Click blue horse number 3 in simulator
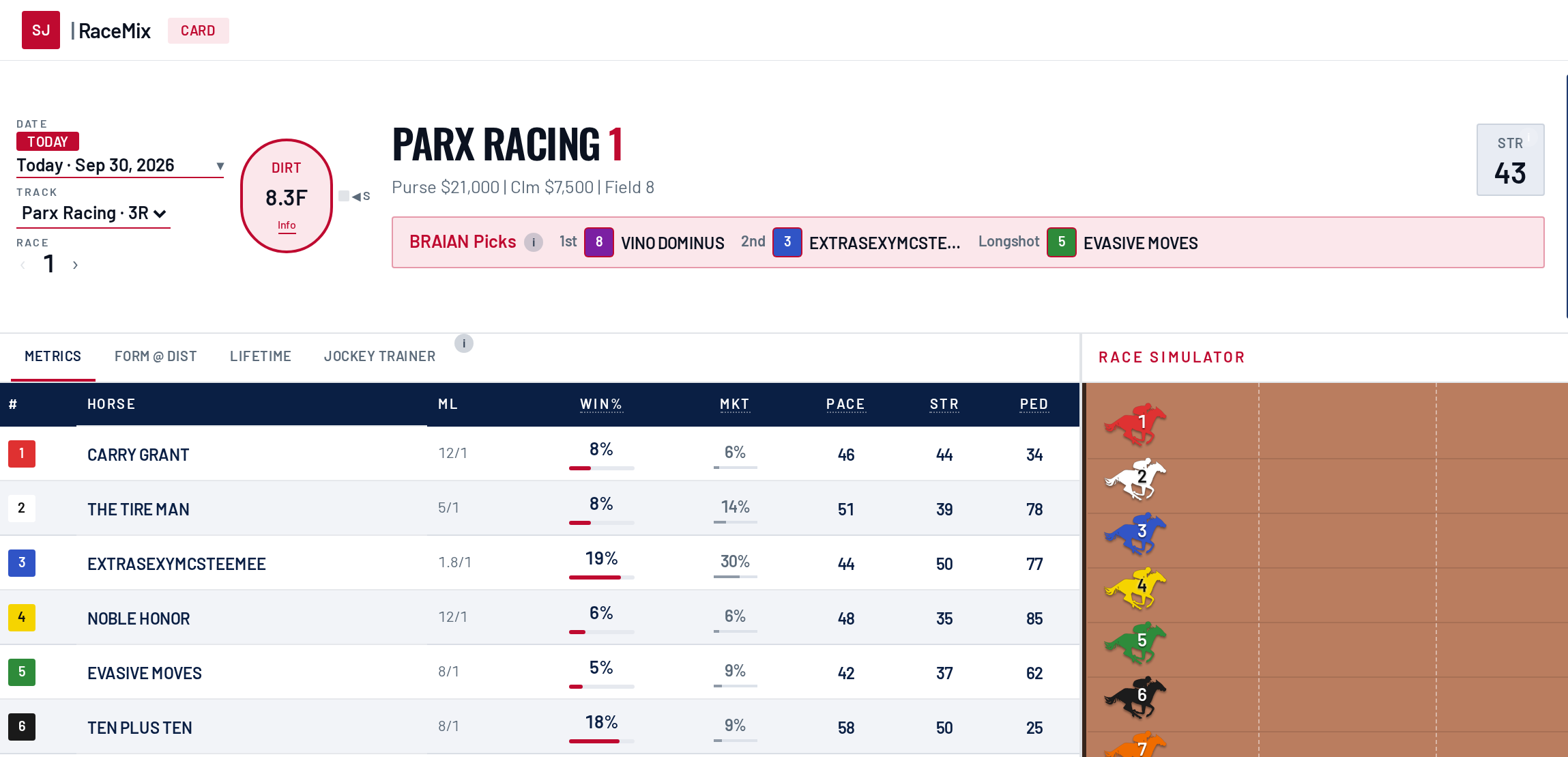 pyautogui.click(x=1135, y=532)
